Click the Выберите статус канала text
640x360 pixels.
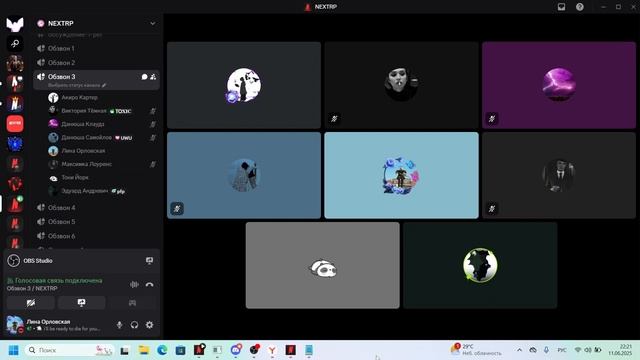74,85
